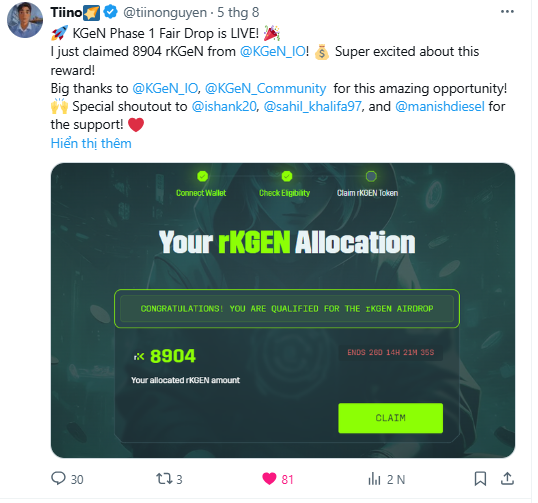Image resolution: width=538 pixels, height=503 pixels.
Task: Open the reply comments icon
Action: click(x=58, y=479)
